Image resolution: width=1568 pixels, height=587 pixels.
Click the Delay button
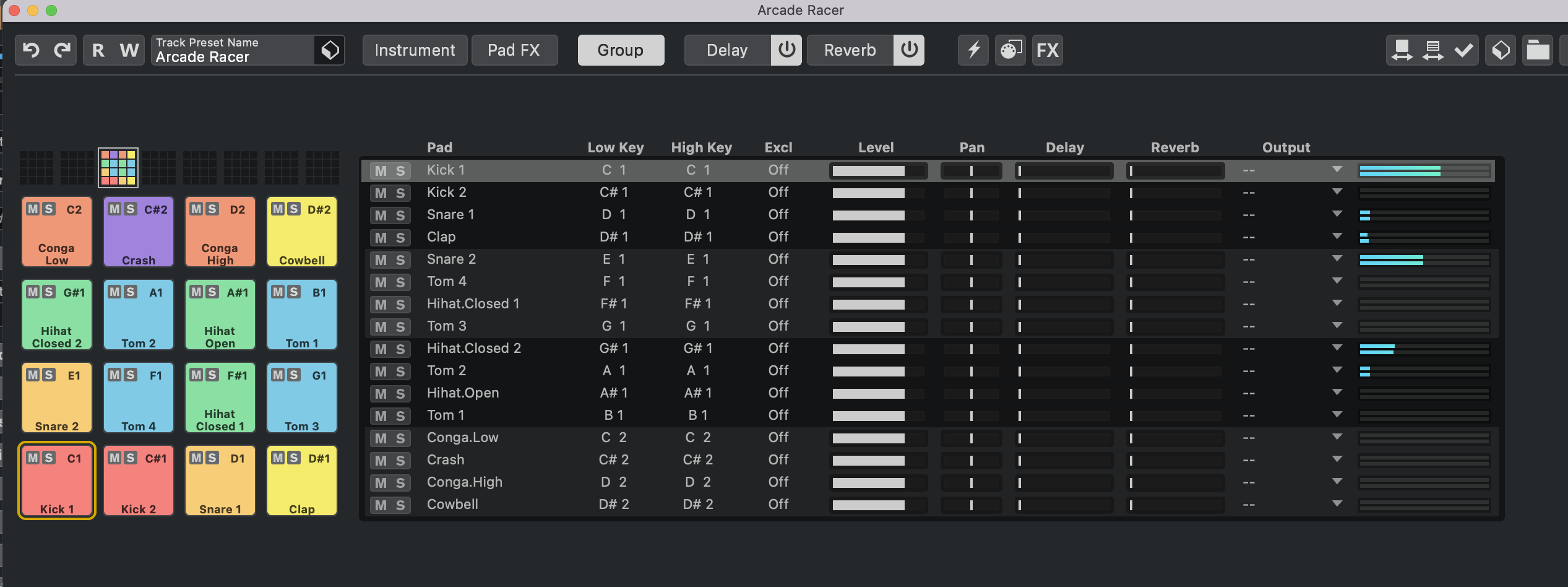727,50
